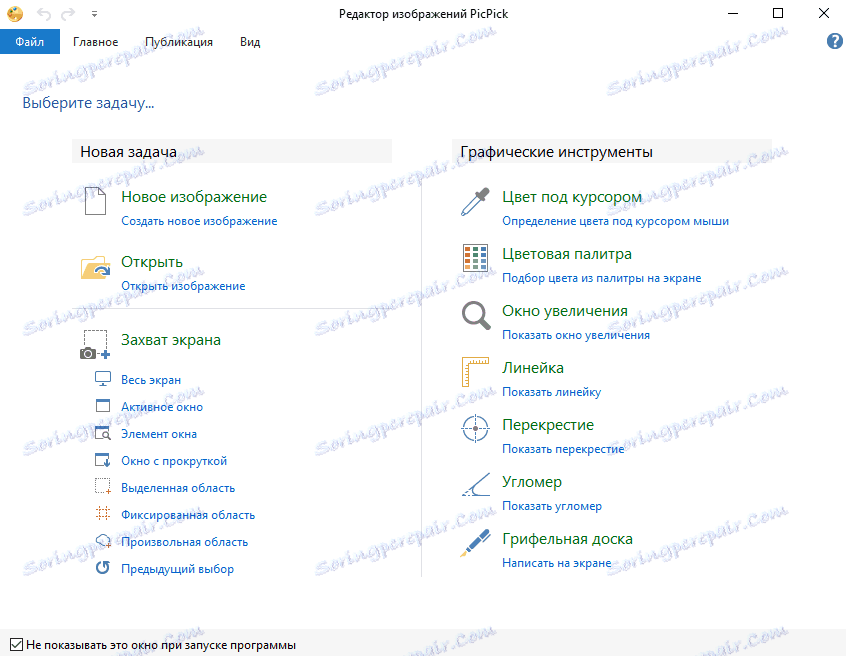Image resolution: width=846 pixels, height=656 pixels.
Task: Click the eyedropper Color Picker icon
Action: click(475, 202)
